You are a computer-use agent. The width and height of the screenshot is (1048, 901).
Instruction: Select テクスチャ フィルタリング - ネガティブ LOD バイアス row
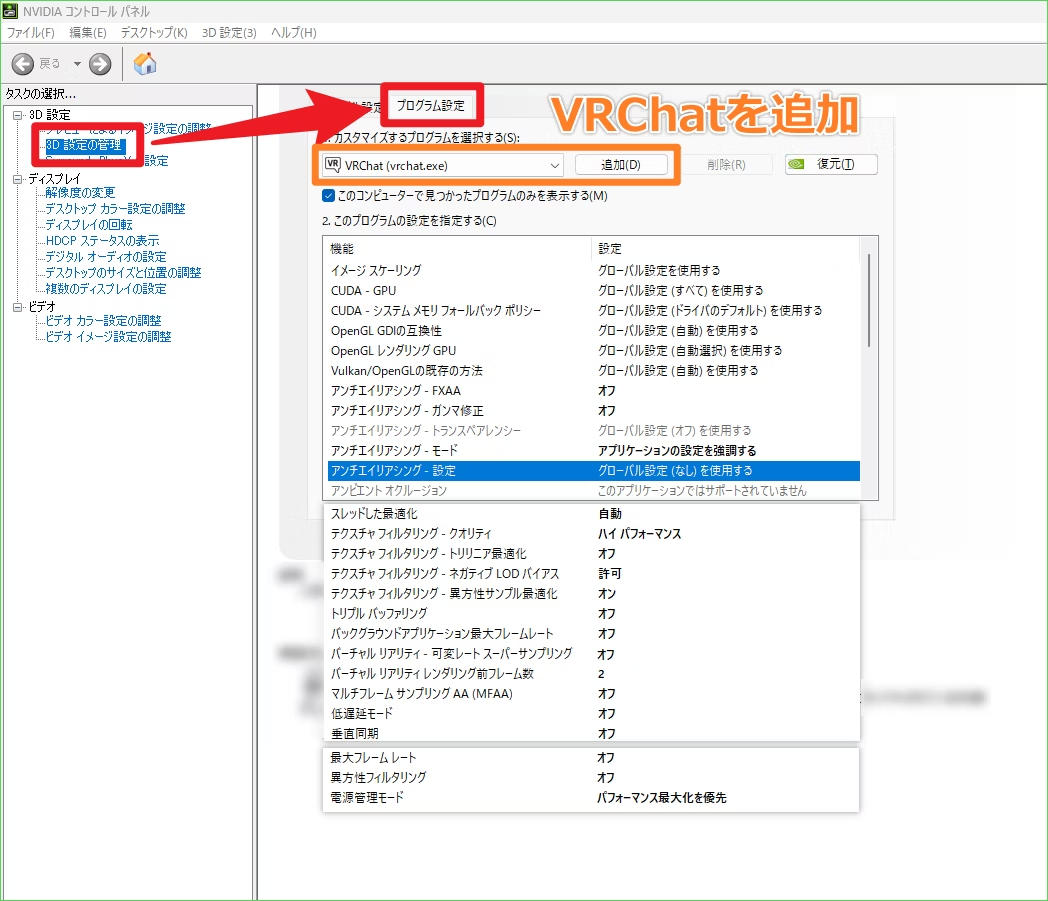click(x=594, y=574)
